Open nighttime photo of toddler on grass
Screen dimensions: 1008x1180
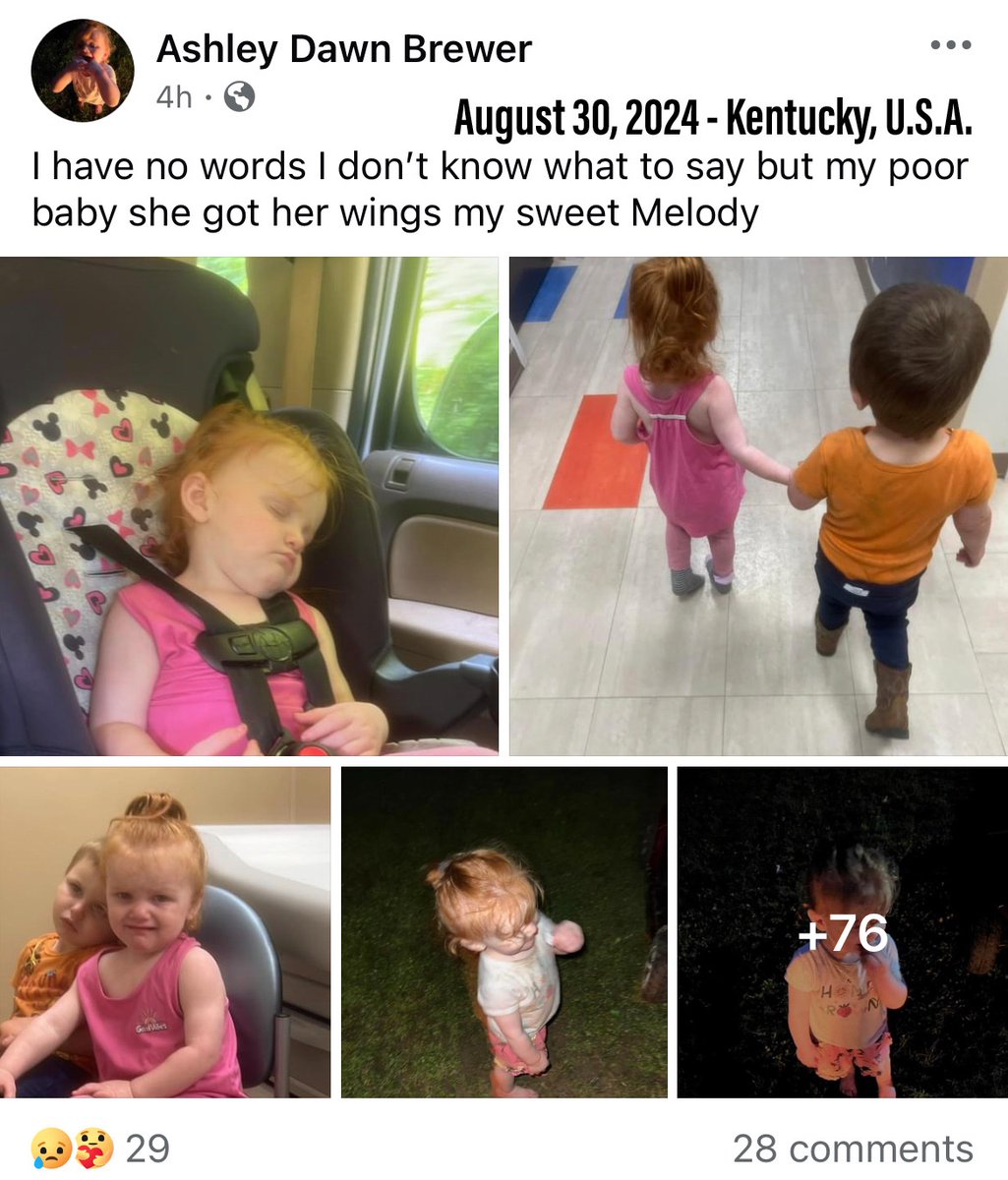504,932
